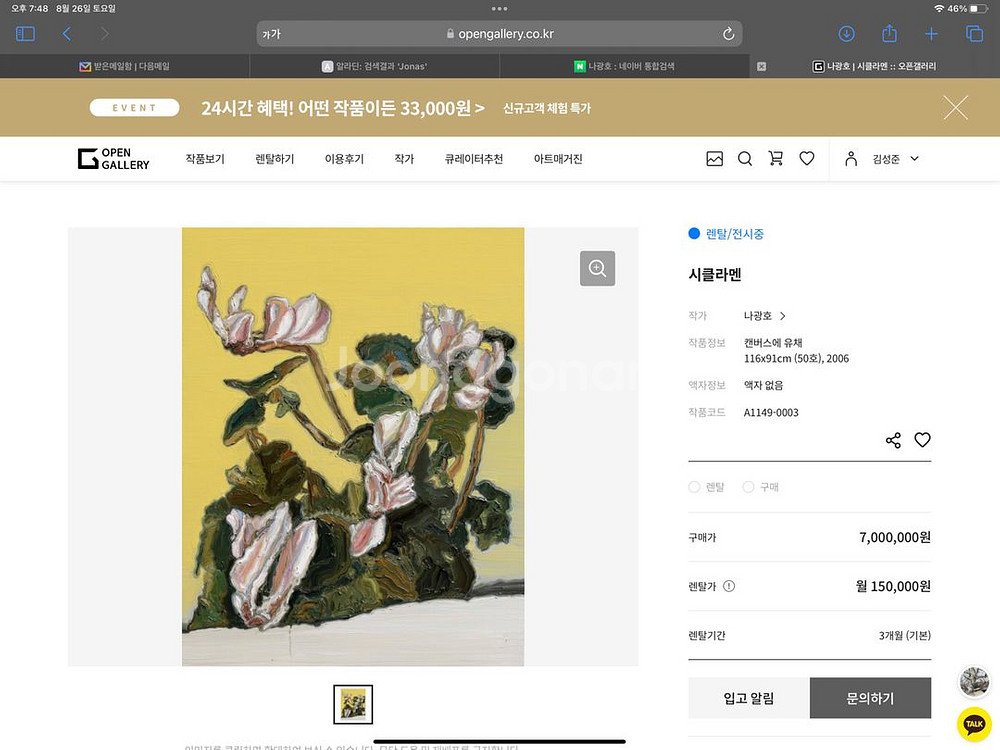Screen dimensions: 1000x750
Task: Add a new tab with plus icon
Action: coord(931,34)
